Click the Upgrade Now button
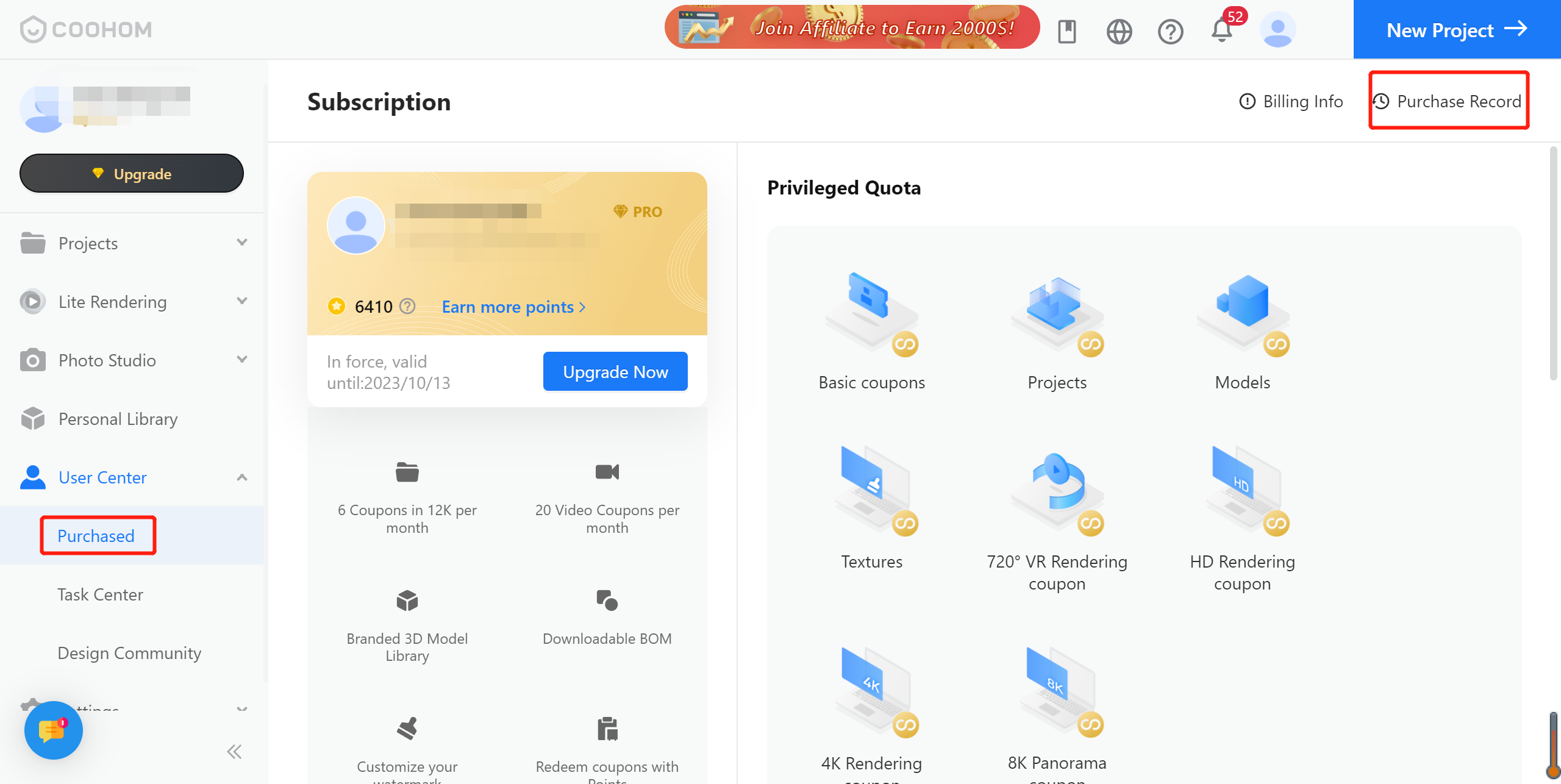The height and width of the screenshot is (784, 1561). pyautogui.click(x=615, y=371)
